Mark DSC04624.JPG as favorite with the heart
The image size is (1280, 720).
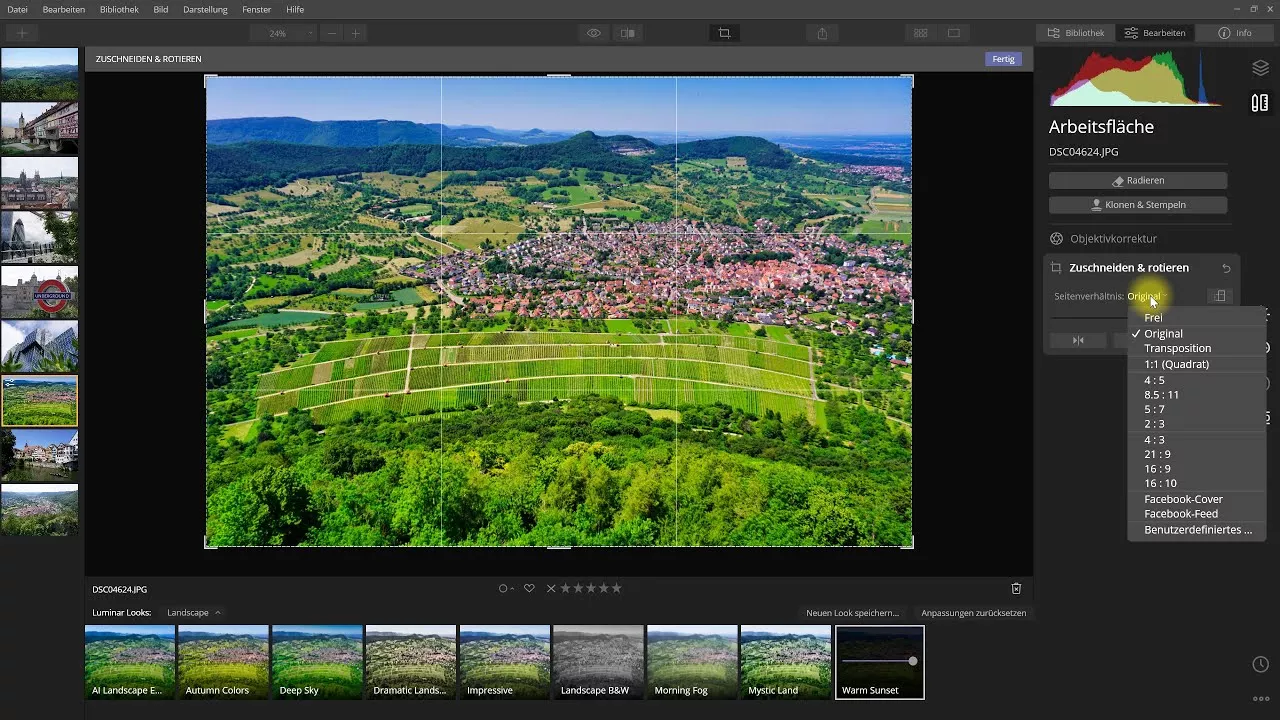point(529,588)
